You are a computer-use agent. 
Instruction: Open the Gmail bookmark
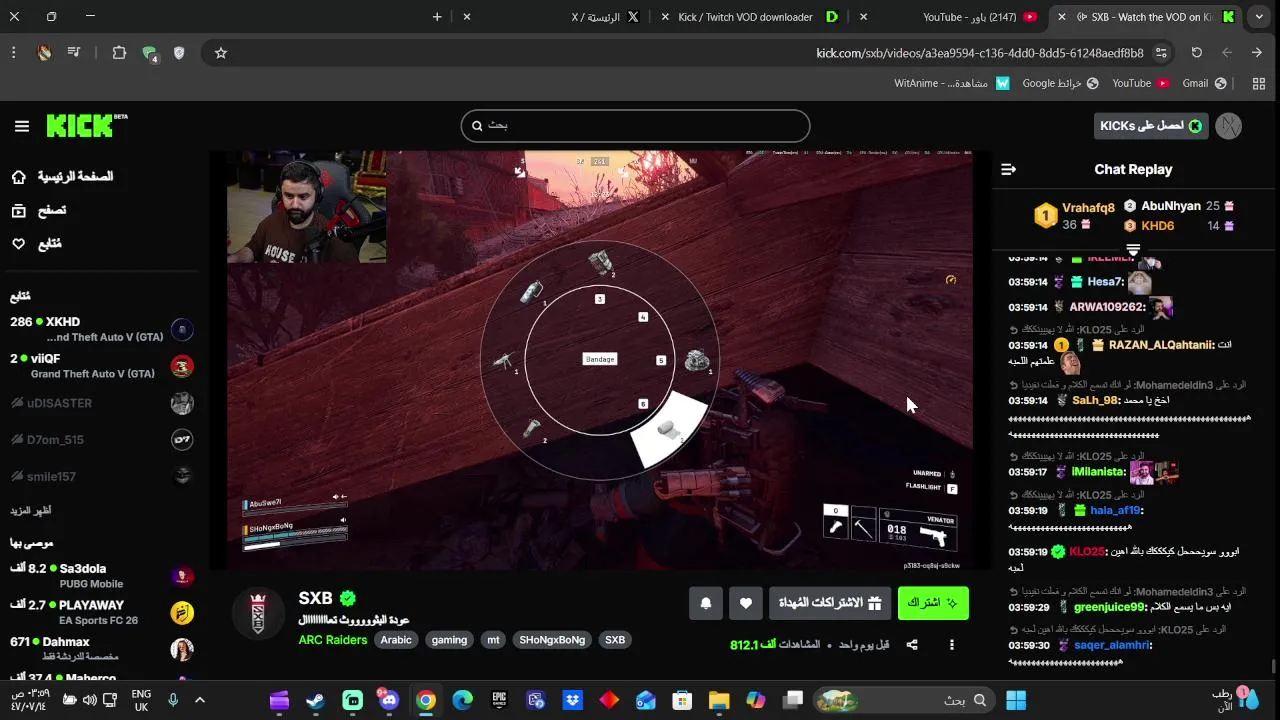(x=1205, y=84)
